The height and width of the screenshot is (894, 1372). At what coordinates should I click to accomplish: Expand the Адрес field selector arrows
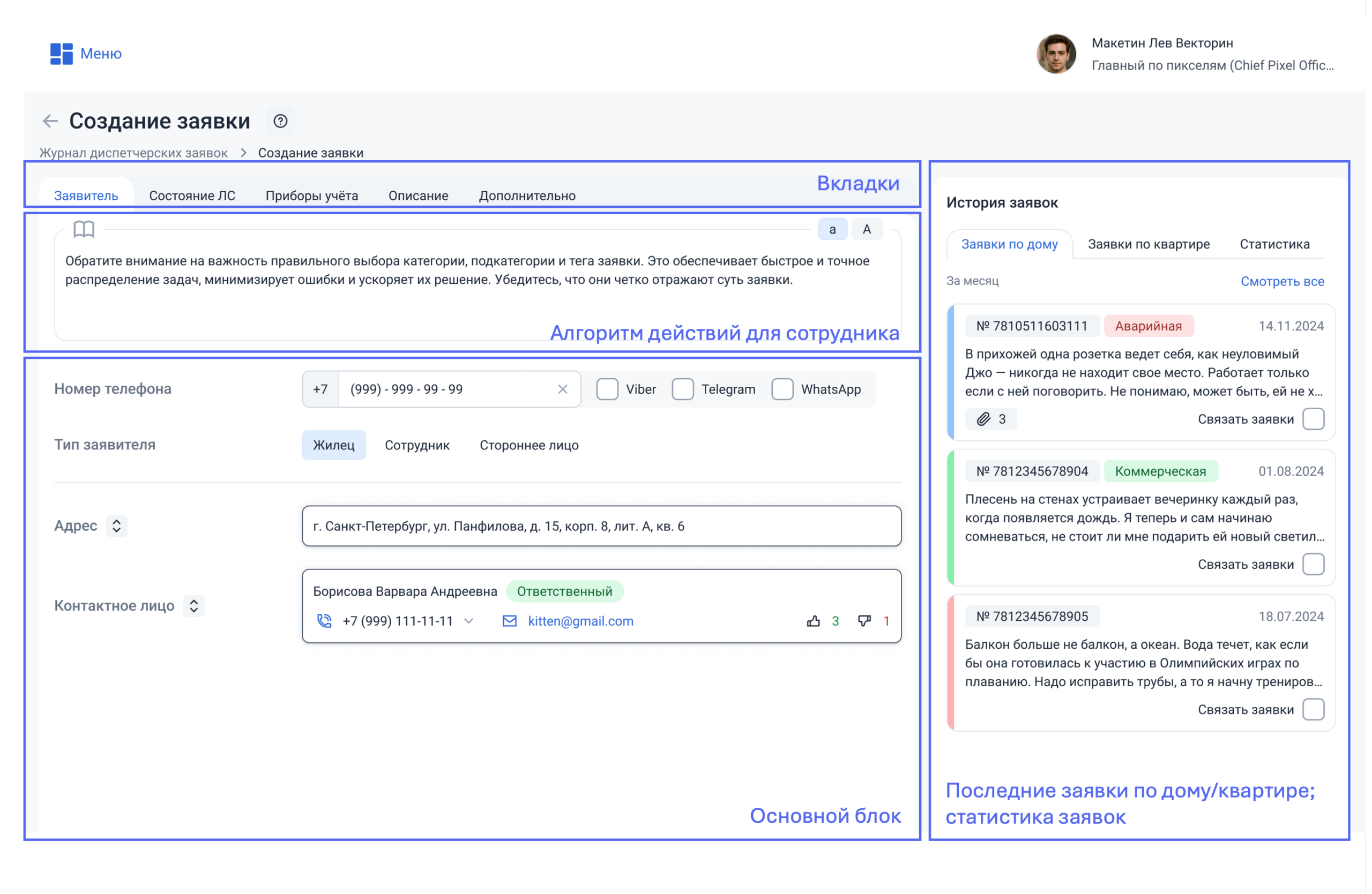click(116, 527)
